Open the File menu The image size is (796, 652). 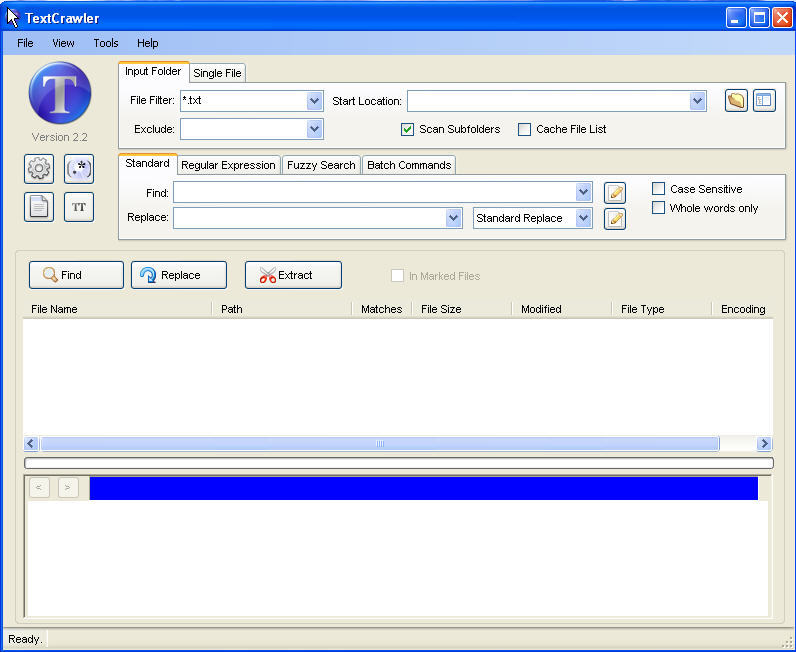pos(25,43)
